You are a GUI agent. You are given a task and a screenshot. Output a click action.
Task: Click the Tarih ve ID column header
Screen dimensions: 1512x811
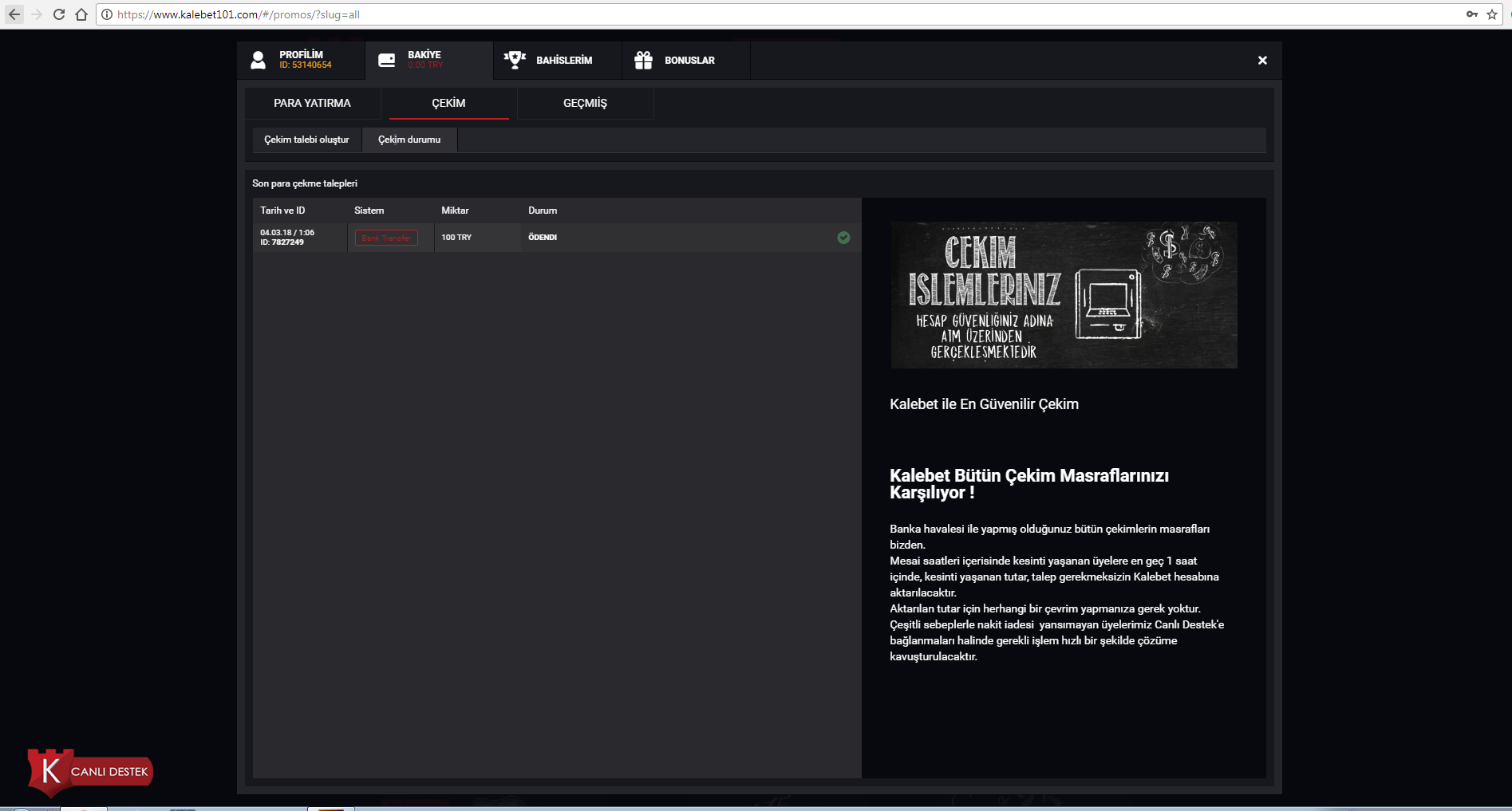click(282, 211)
